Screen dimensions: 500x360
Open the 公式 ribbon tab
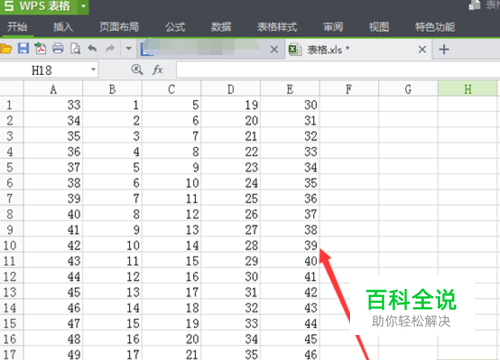coord(175,27)
